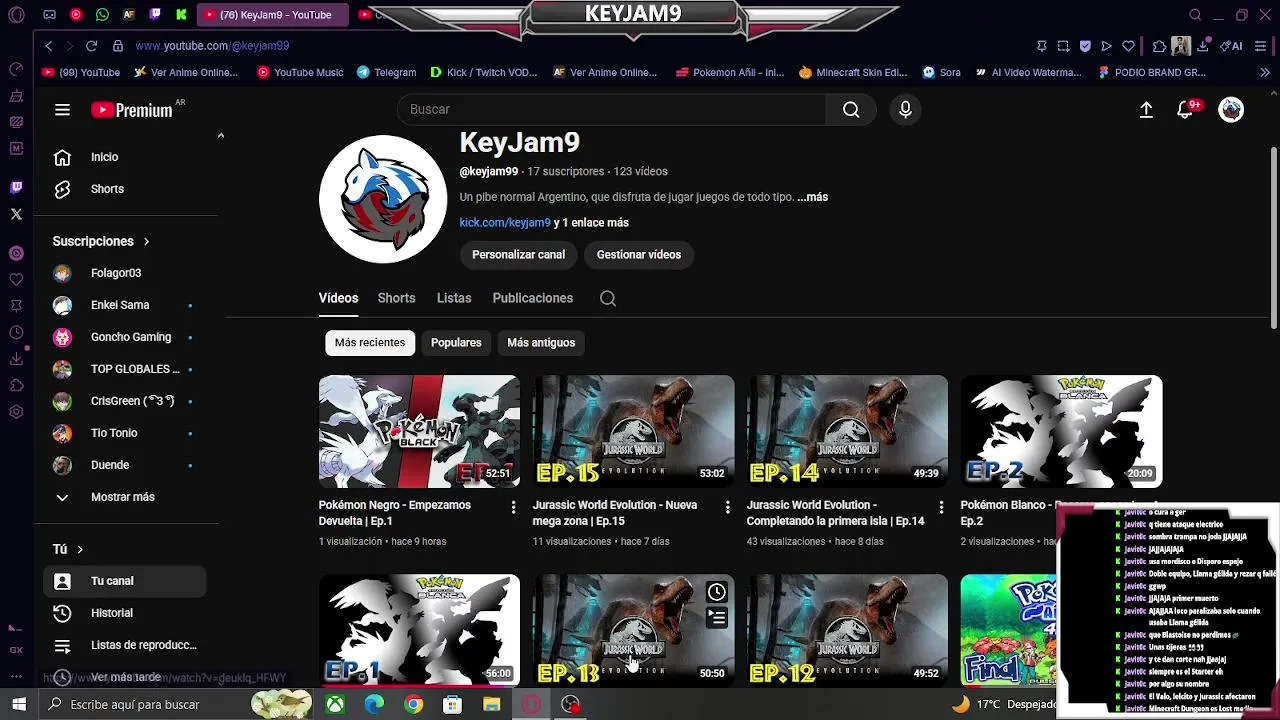The image size is (1280, 720).
Task: Switch to Listas tab
Action: [454, 298]
